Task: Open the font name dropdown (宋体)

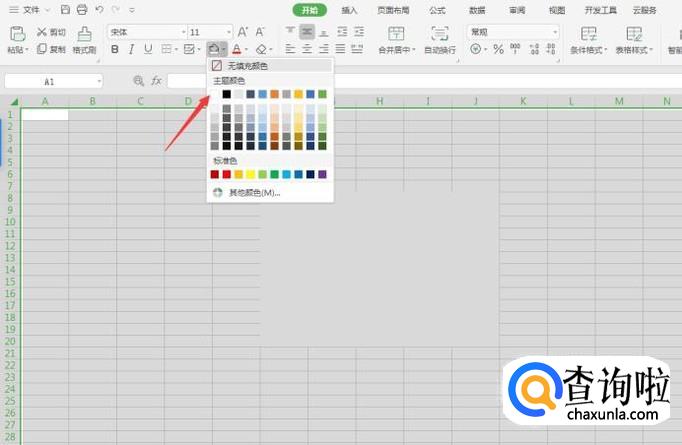Action: [x=145, y=32]
